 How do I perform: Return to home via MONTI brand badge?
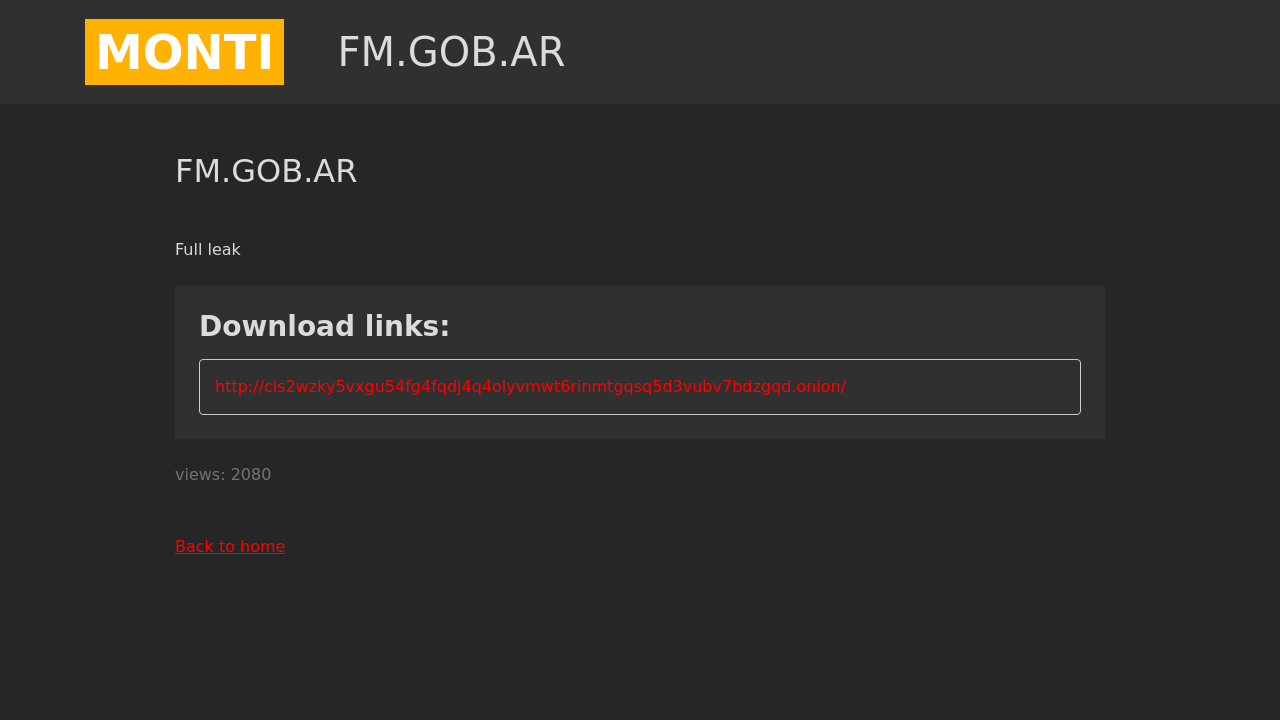click(x=184, y=52)
